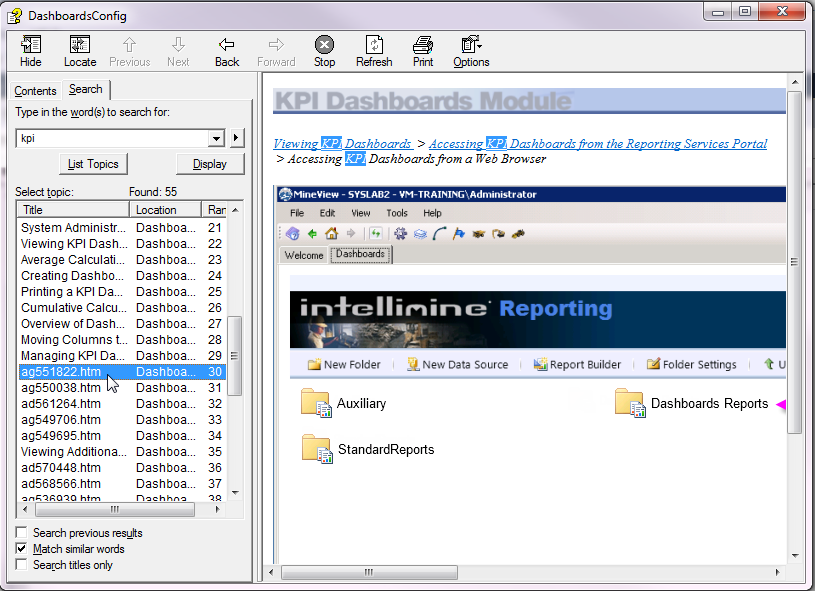Image resolution: width=815 pixels, height=591 pixels.
Task: Uncheck Match similar words
Action: point(22,549)
